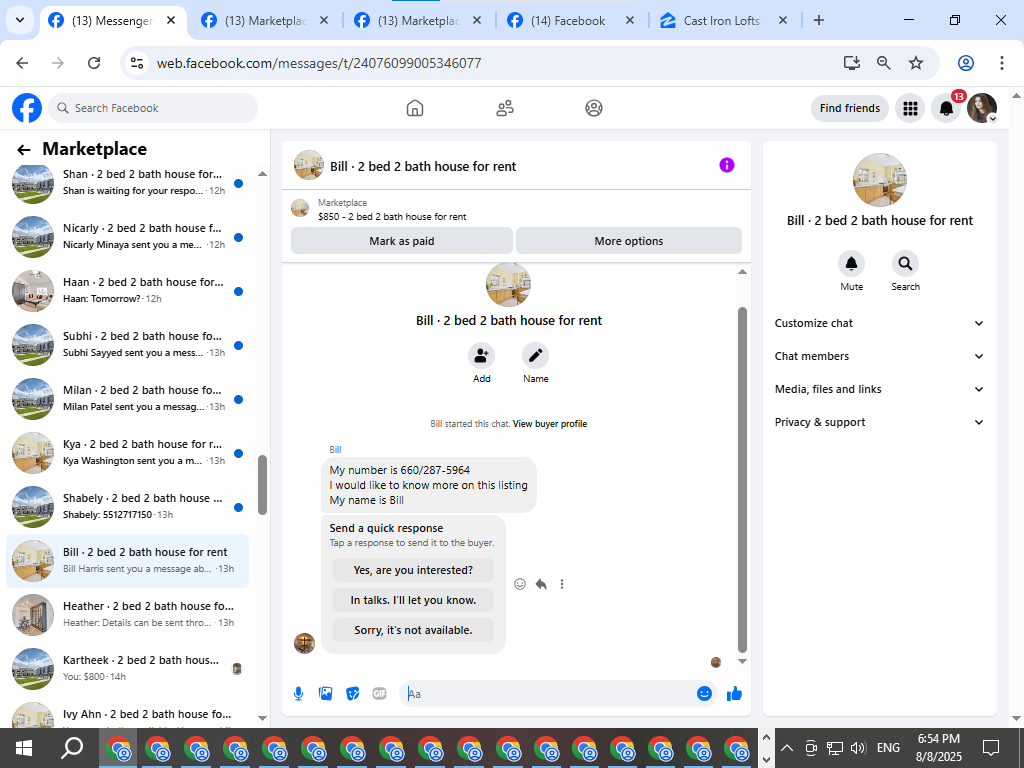
Task: Add people using the Add icon
Action: (481, 356)
